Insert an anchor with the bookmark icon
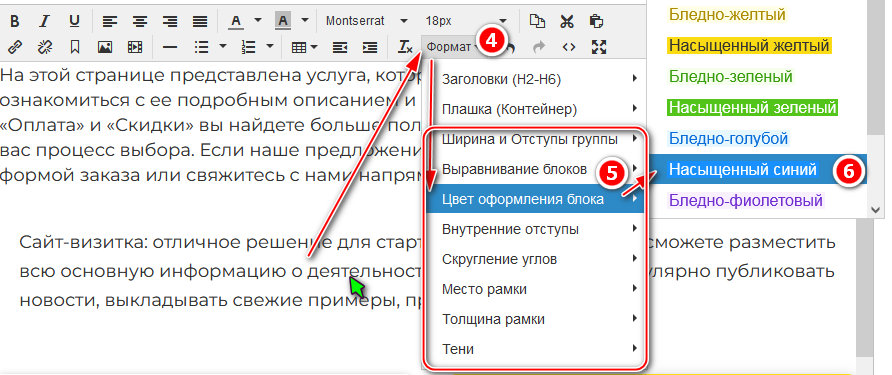 pos(75,47)
